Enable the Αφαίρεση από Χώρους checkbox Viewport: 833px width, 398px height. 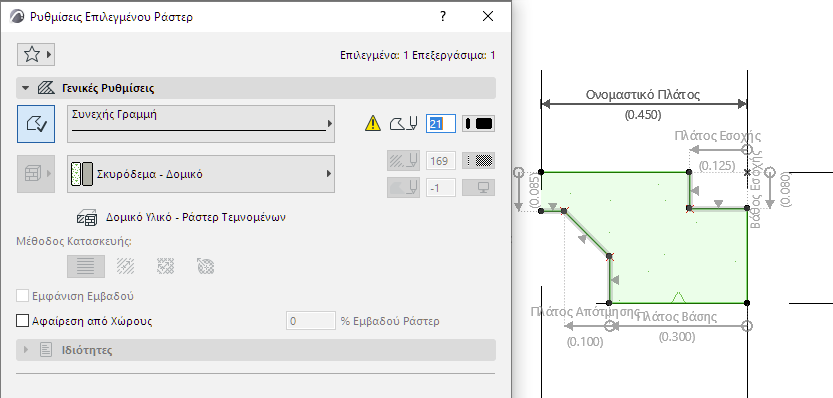[x=22, y=321]
